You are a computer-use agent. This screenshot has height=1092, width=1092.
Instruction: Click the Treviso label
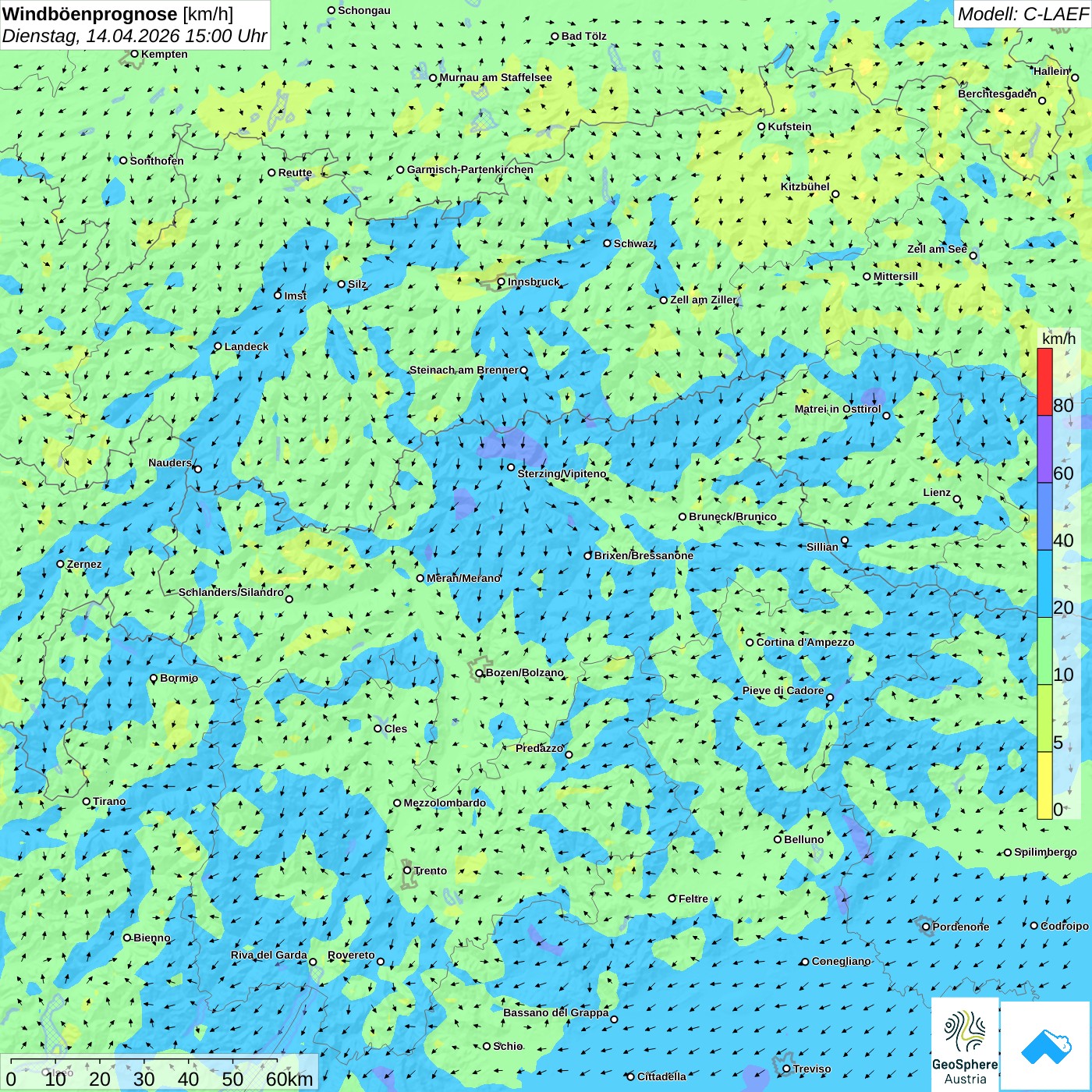point(811,1069)
